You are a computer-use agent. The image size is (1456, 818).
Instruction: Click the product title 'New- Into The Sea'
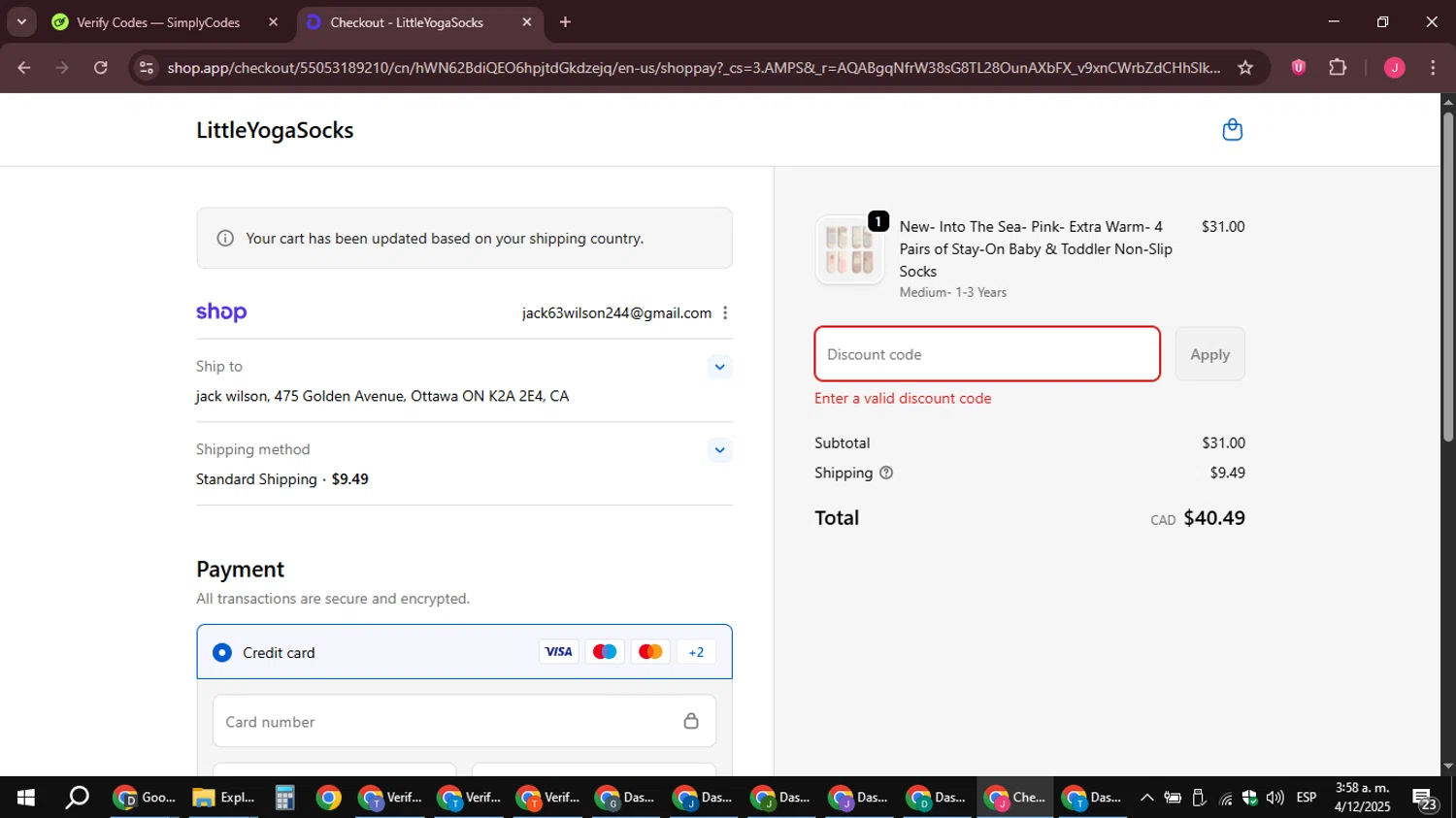click(x=1036, y=248)
